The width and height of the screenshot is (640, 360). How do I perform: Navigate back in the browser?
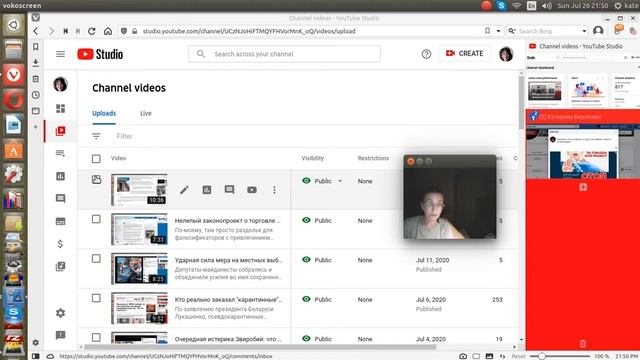36,31
